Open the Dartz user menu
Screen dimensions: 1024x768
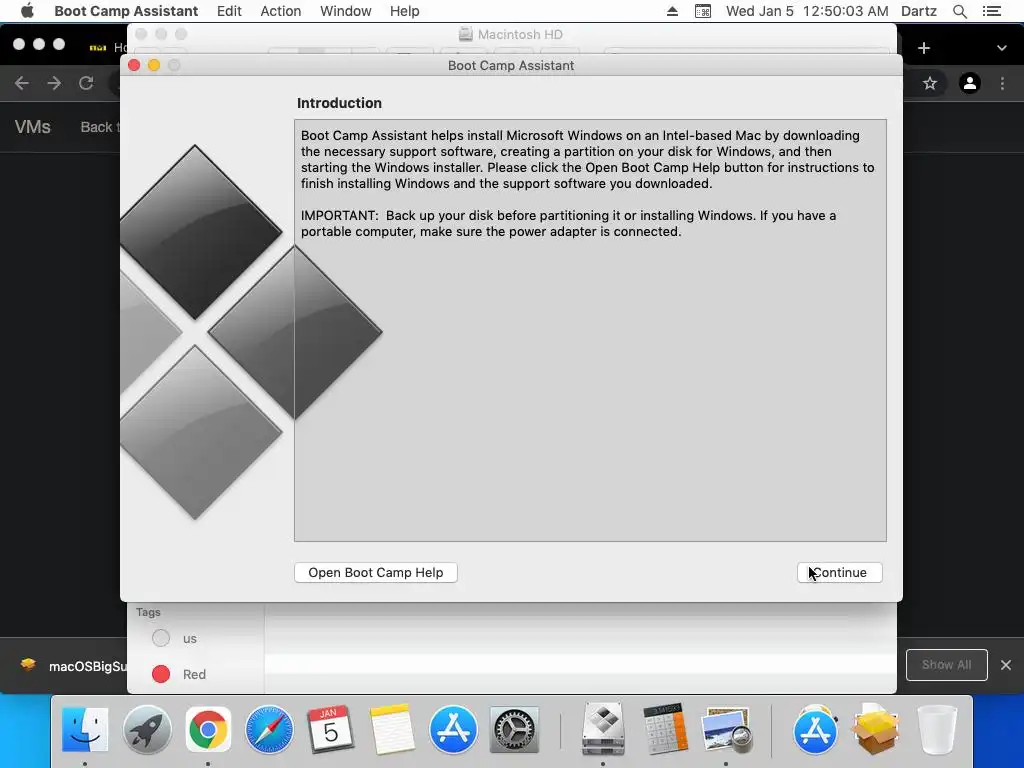(x=919, y=11)
